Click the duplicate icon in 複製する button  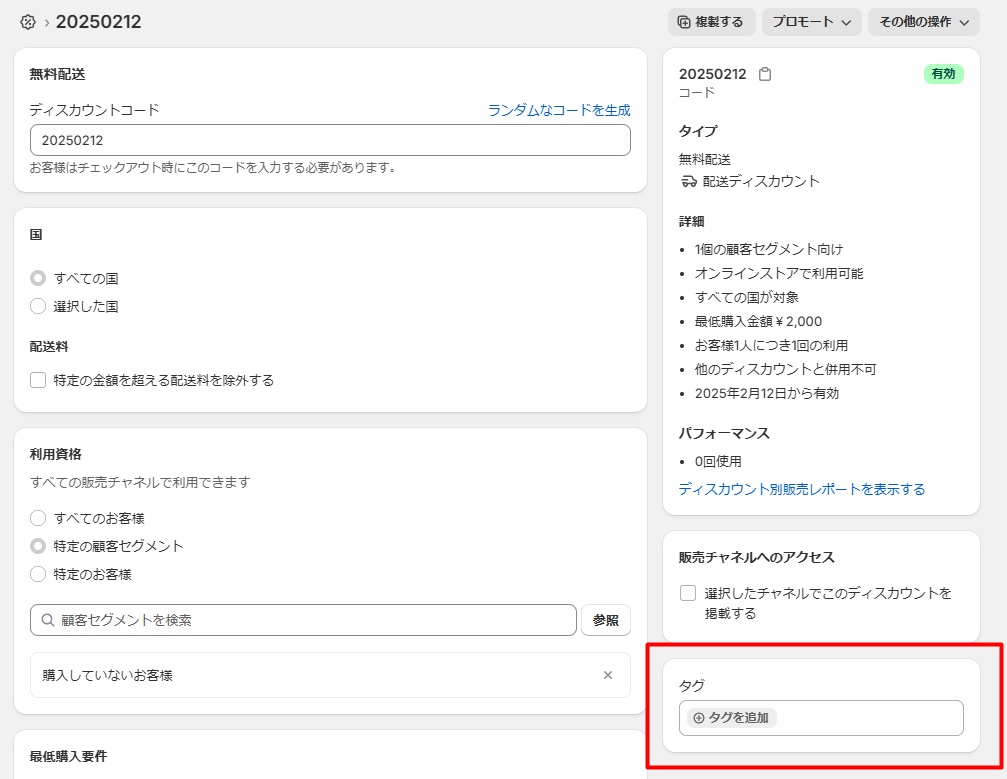tap(684, 22)
